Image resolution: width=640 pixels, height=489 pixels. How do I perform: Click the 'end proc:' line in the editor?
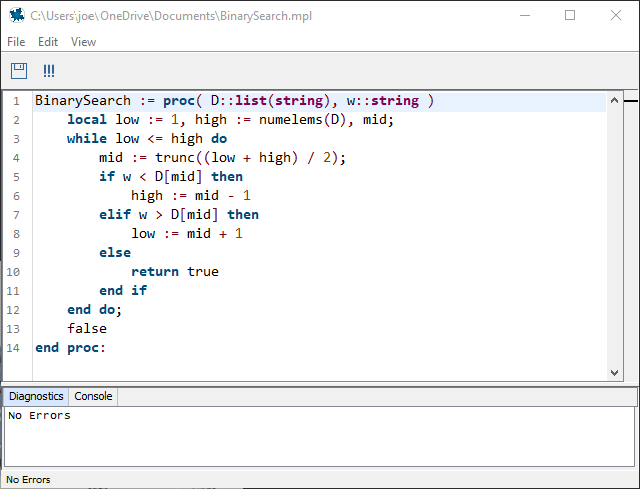tap(70, 347)
